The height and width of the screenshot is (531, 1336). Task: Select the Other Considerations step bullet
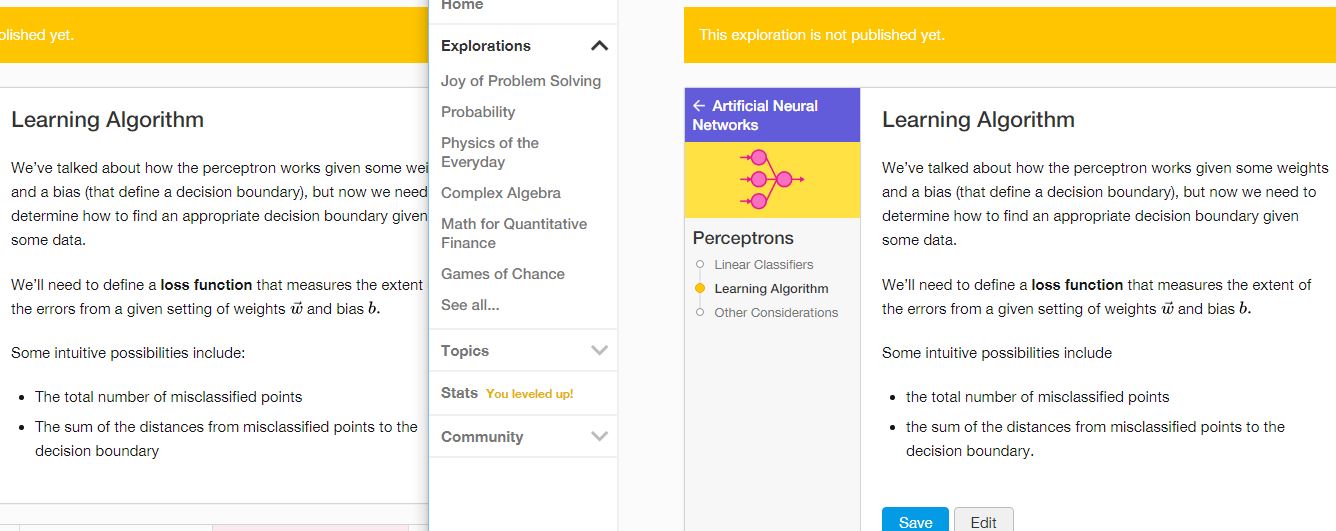(x=700, y=312)
